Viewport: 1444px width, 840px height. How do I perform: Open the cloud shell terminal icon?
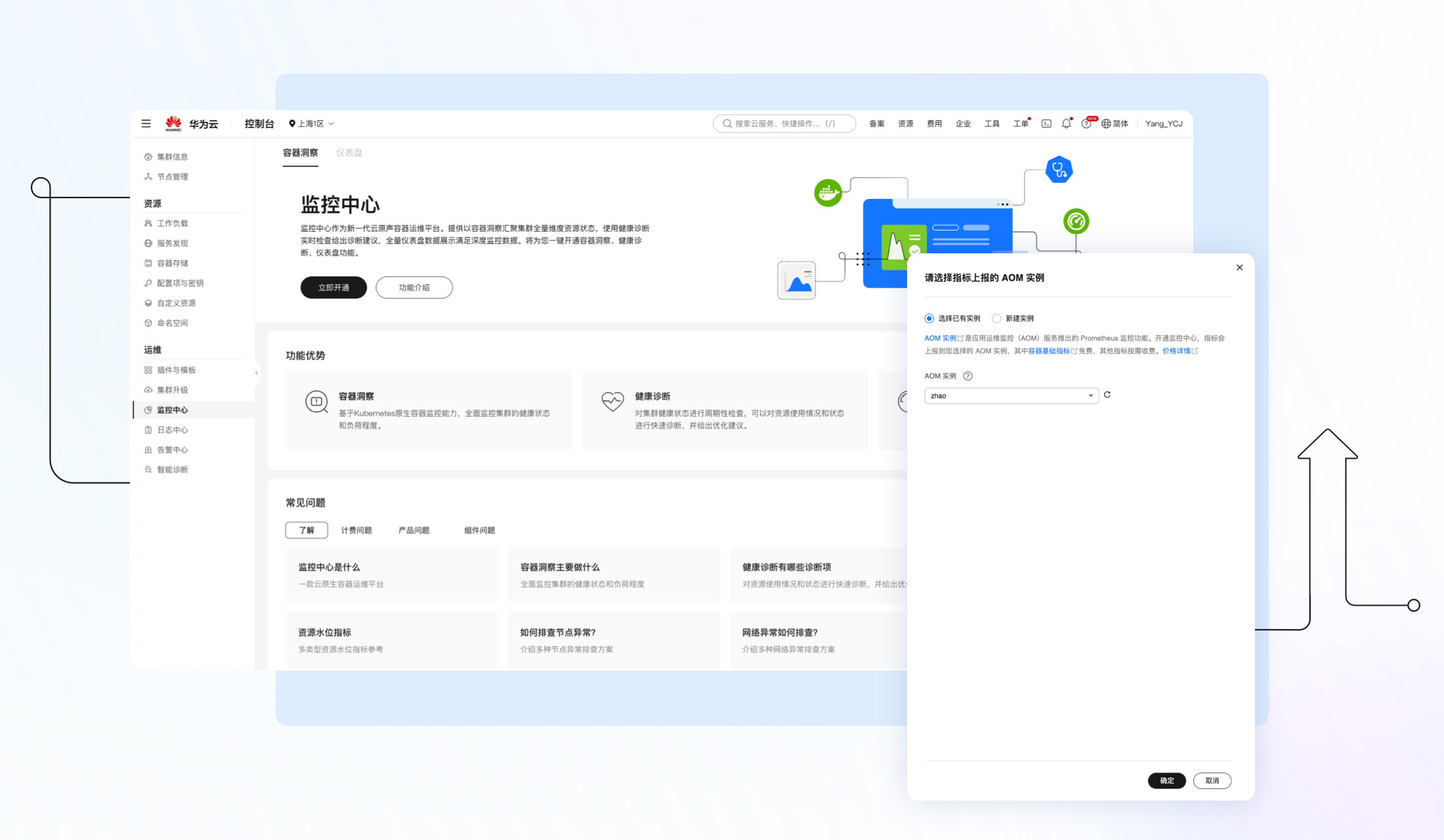coord(1046,123)
